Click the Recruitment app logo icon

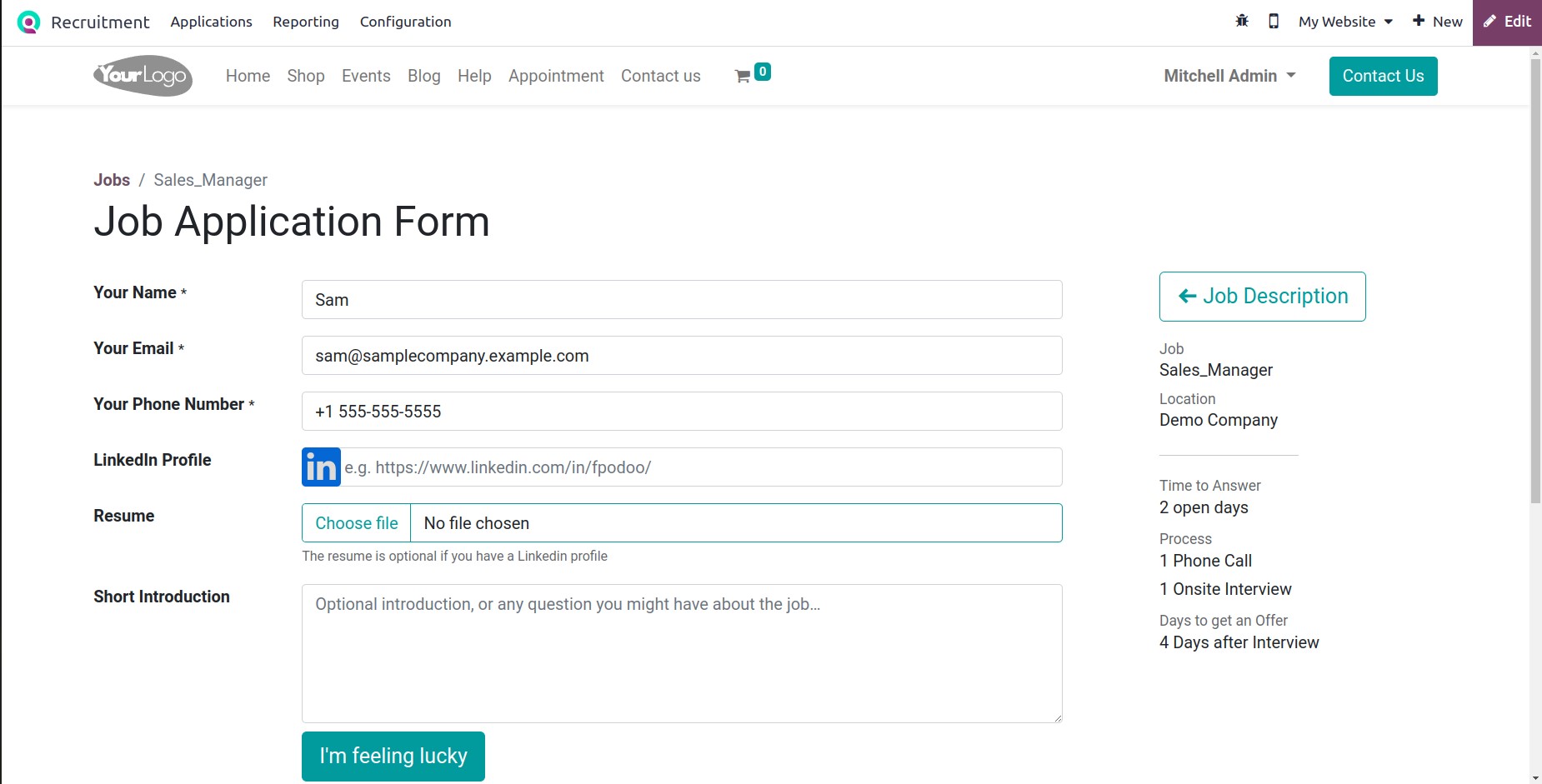[28, 22]
